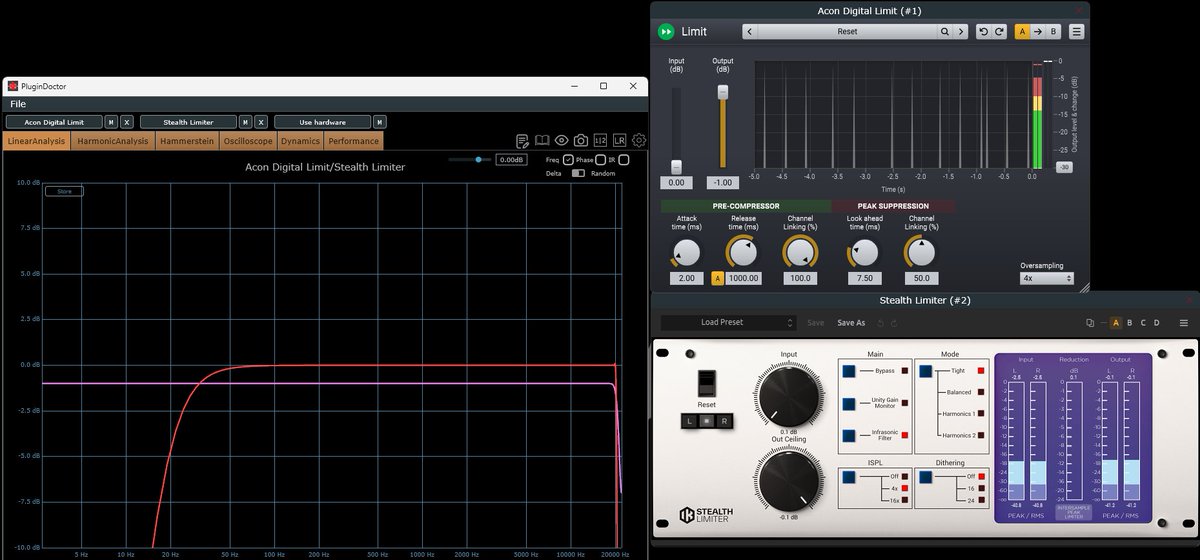The image size is (1200, 560).
Task: Take a snapshot with the camera icon
Action: pyautogui.click(x=580, y=141)
